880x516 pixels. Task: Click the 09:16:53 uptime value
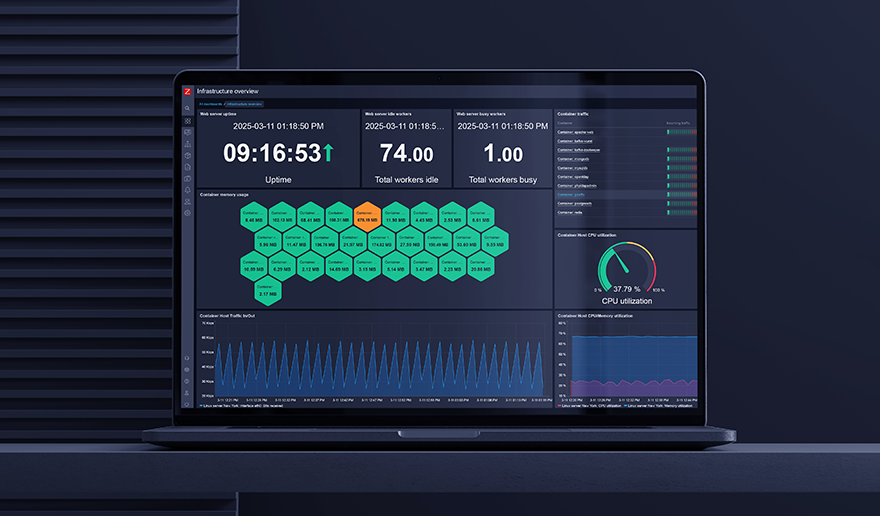point(272,153)
